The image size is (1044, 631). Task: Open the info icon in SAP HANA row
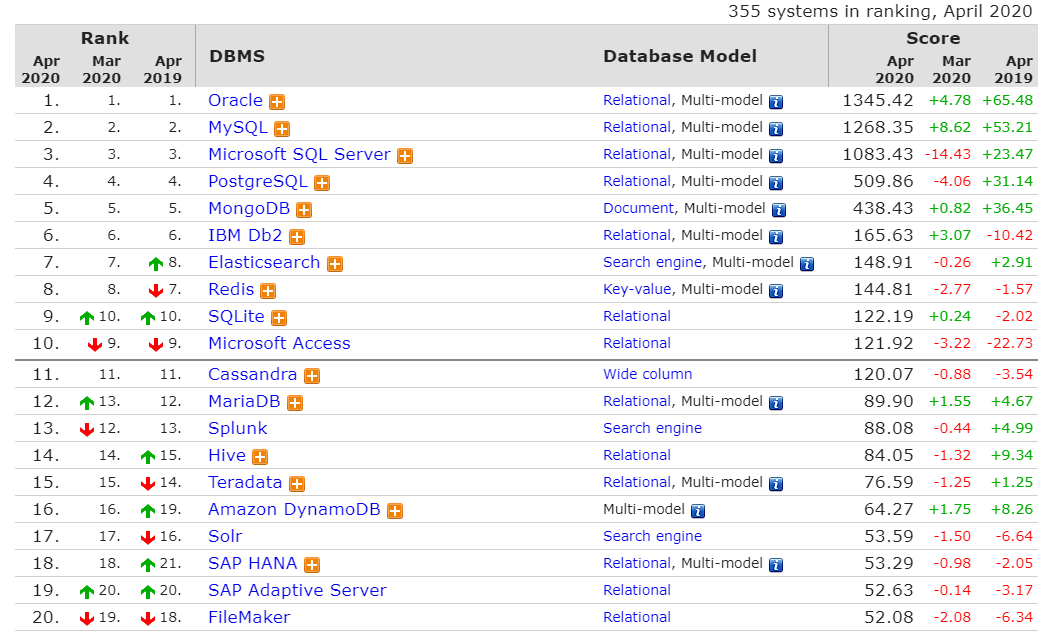point(776,565)
